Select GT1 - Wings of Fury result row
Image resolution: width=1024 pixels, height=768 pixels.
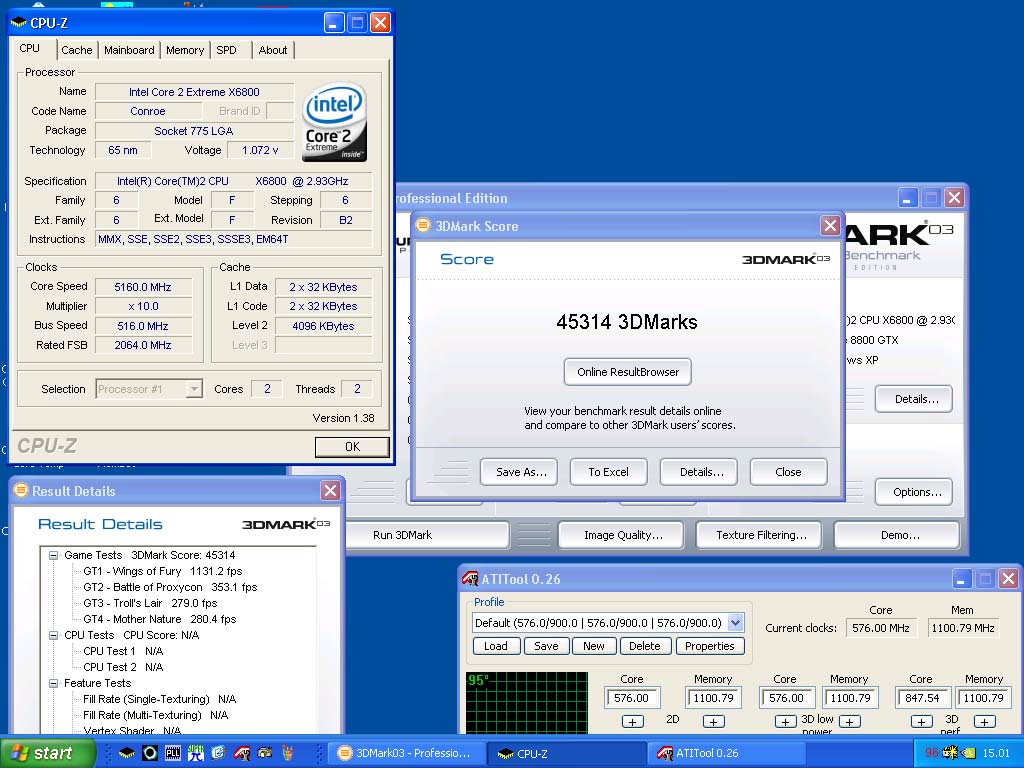click(163, 571)
